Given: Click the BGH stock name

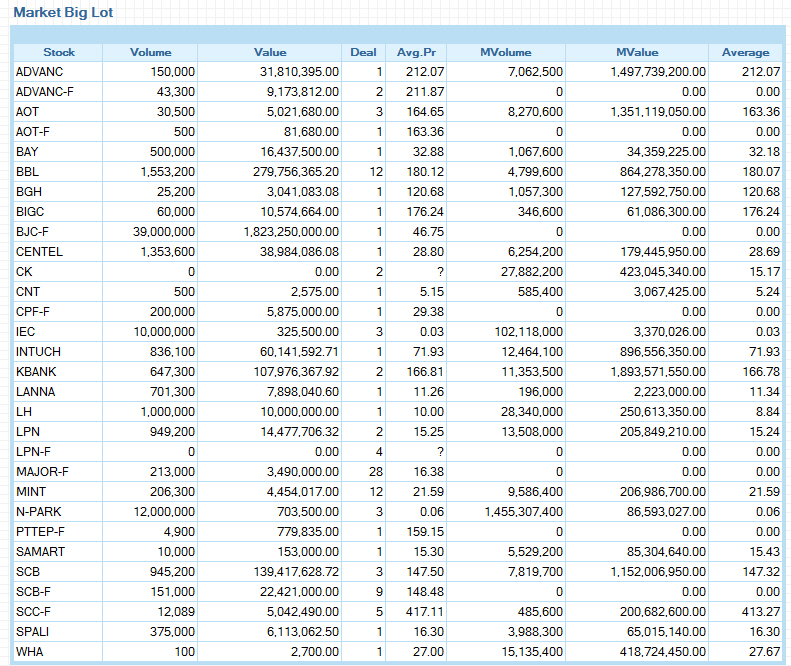Looking at the screenshot, I should coord(29,192).
